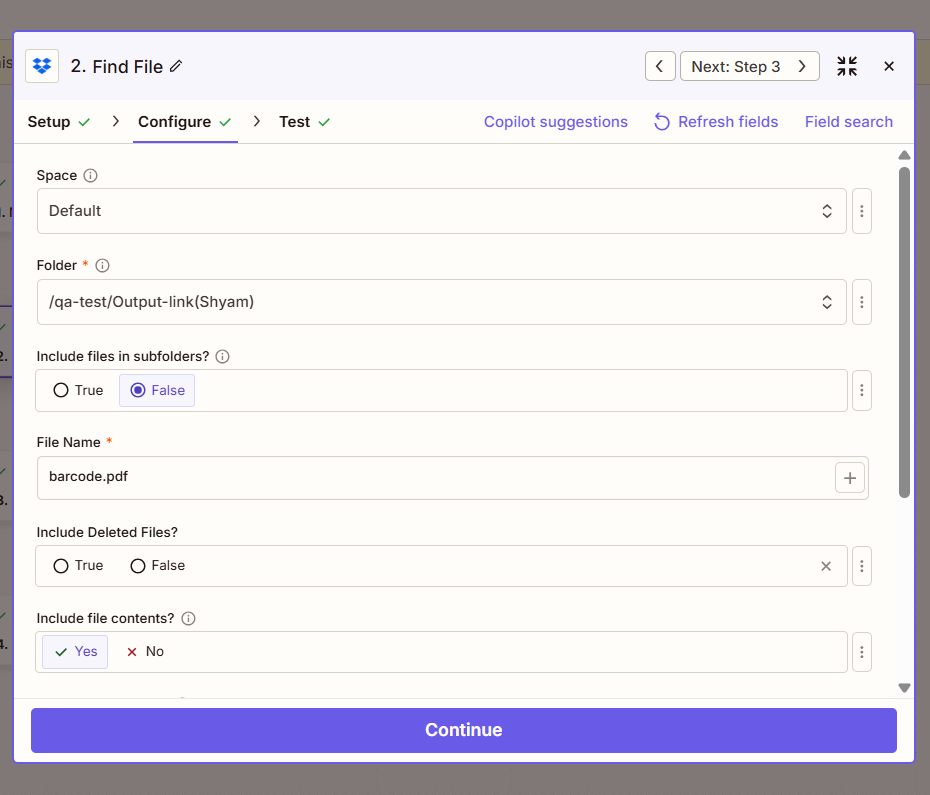The height and width of the screenshot is (795, 930).
Task: Open Copilot suggestions link
Action: click(x=555, y=122)
